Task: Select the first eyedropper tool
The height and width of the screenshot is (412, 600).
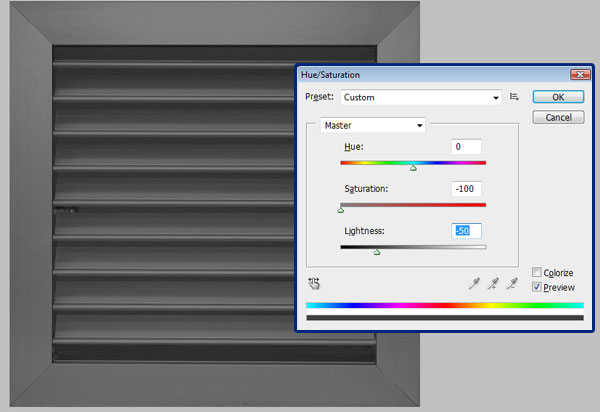Action: tap(474, 284)
